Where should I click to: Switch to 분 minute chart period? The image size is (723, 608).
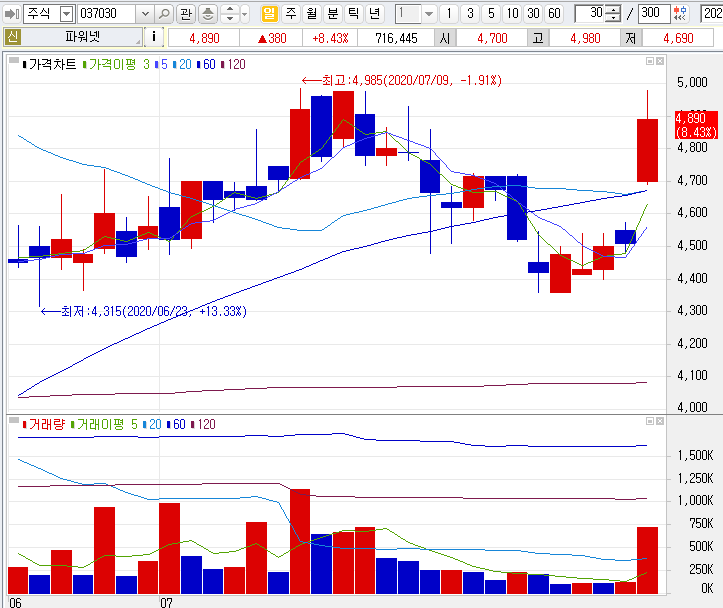coord(332,13)
